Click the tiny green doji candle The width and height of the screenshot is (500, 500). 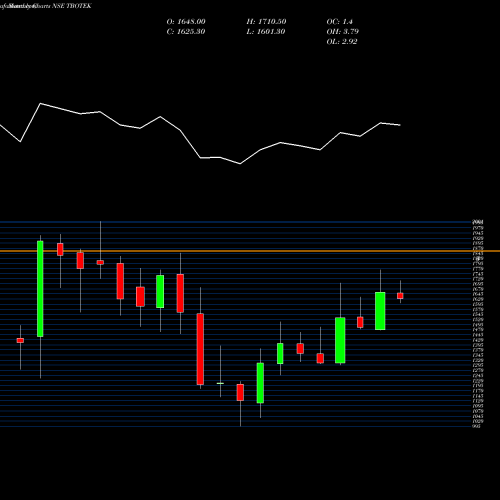point(220,383)
